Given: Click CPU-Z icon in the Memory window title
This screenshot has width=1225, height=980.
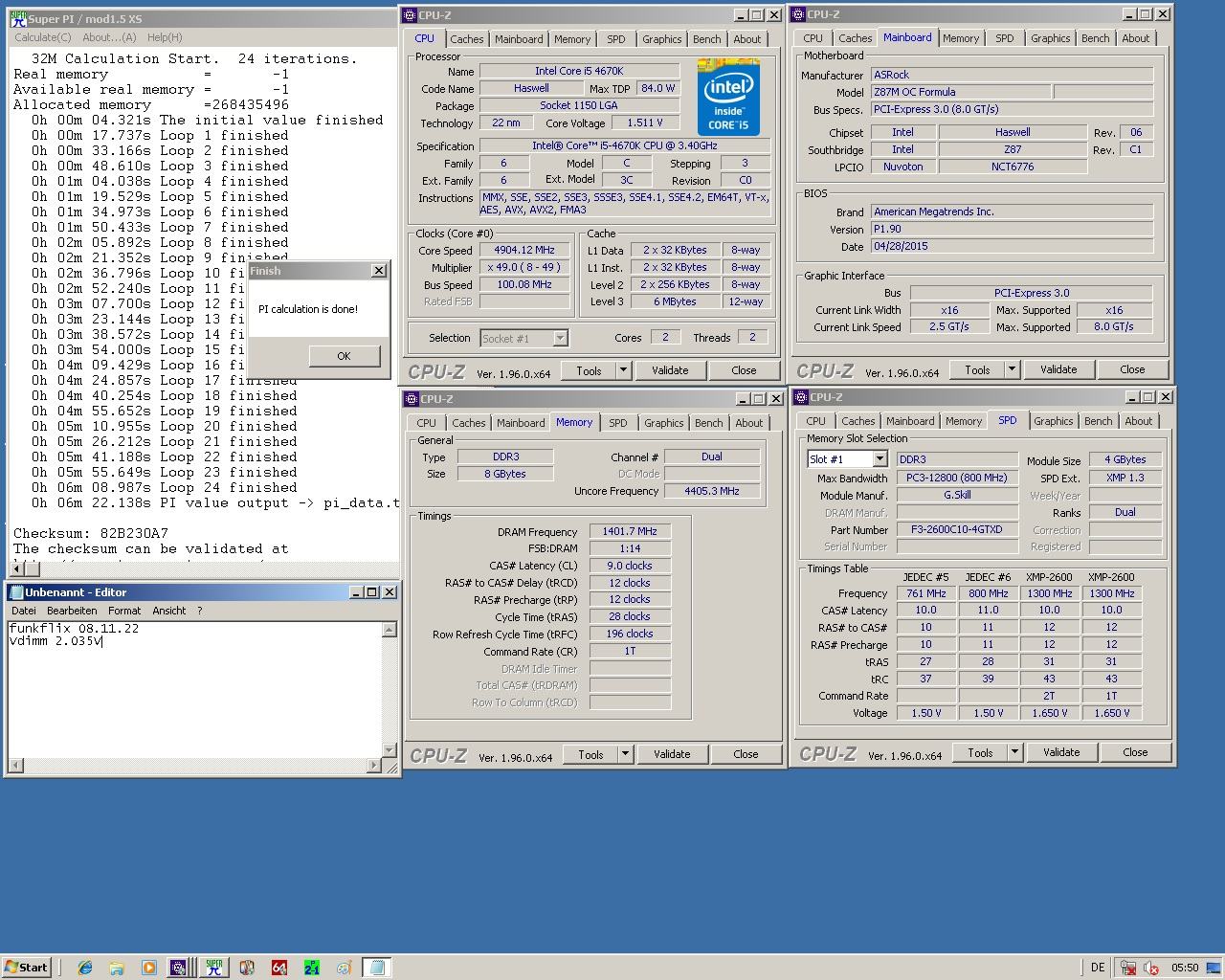Looking at the screenshot, I should 411,399.
